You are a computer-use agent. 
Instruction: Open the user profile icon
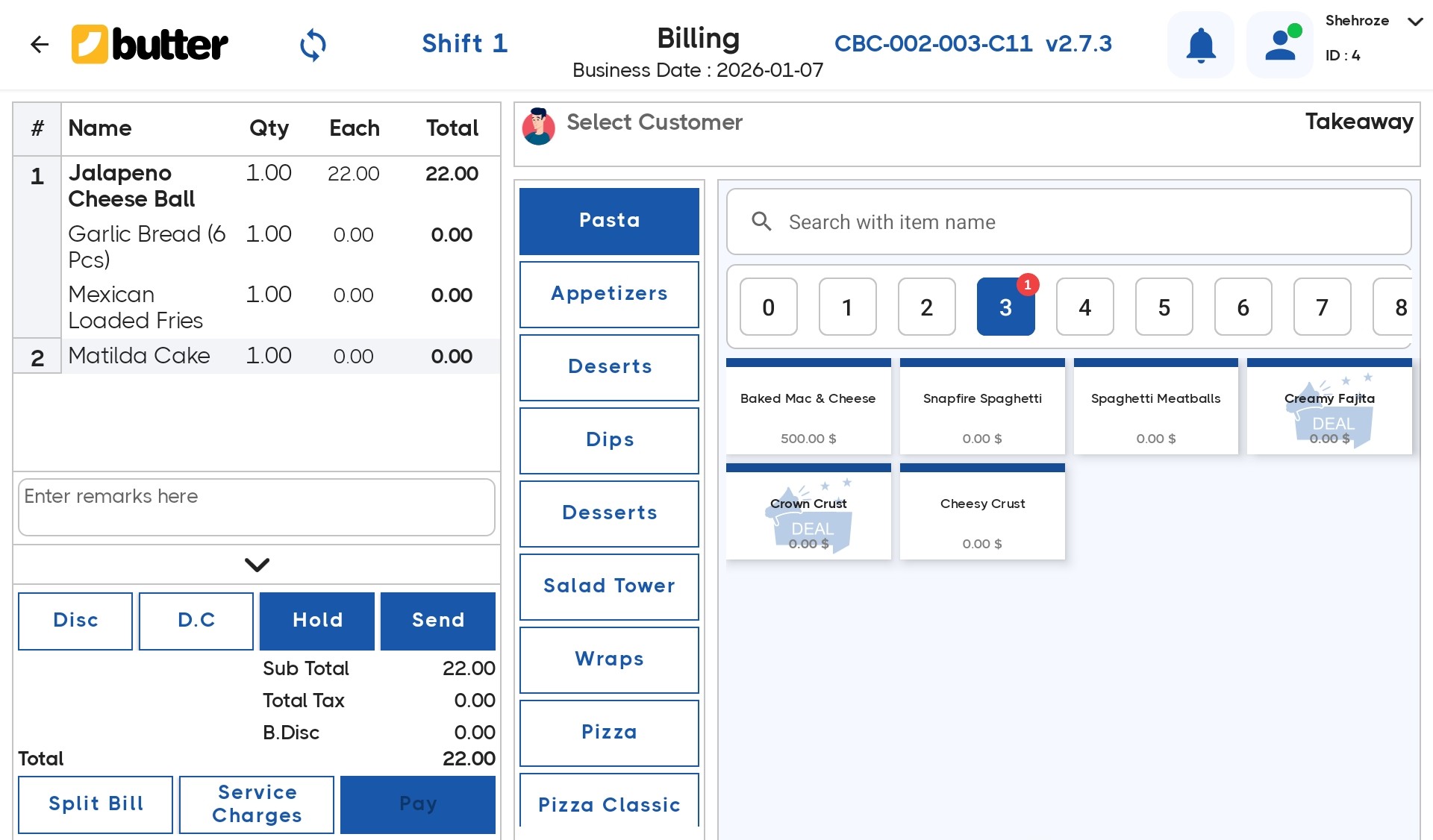[1280, 45]
